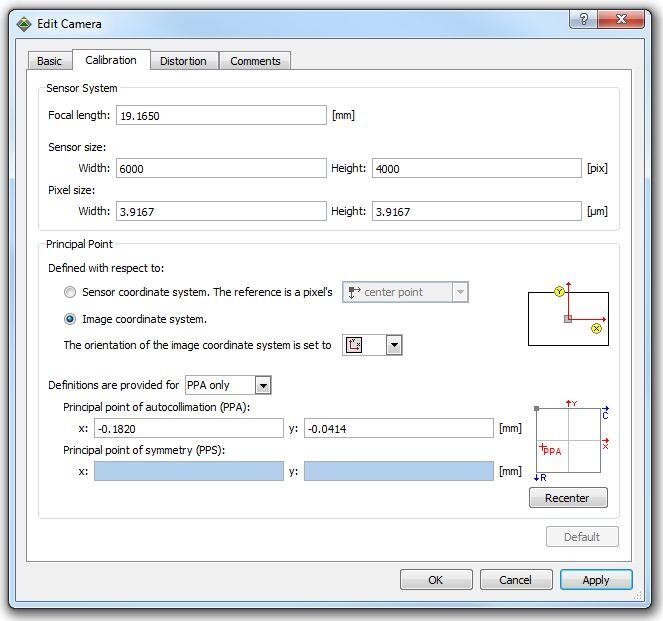Open the image orientation dropdown arrow
The image size is (663, 621).
click(x=393, y=345)
